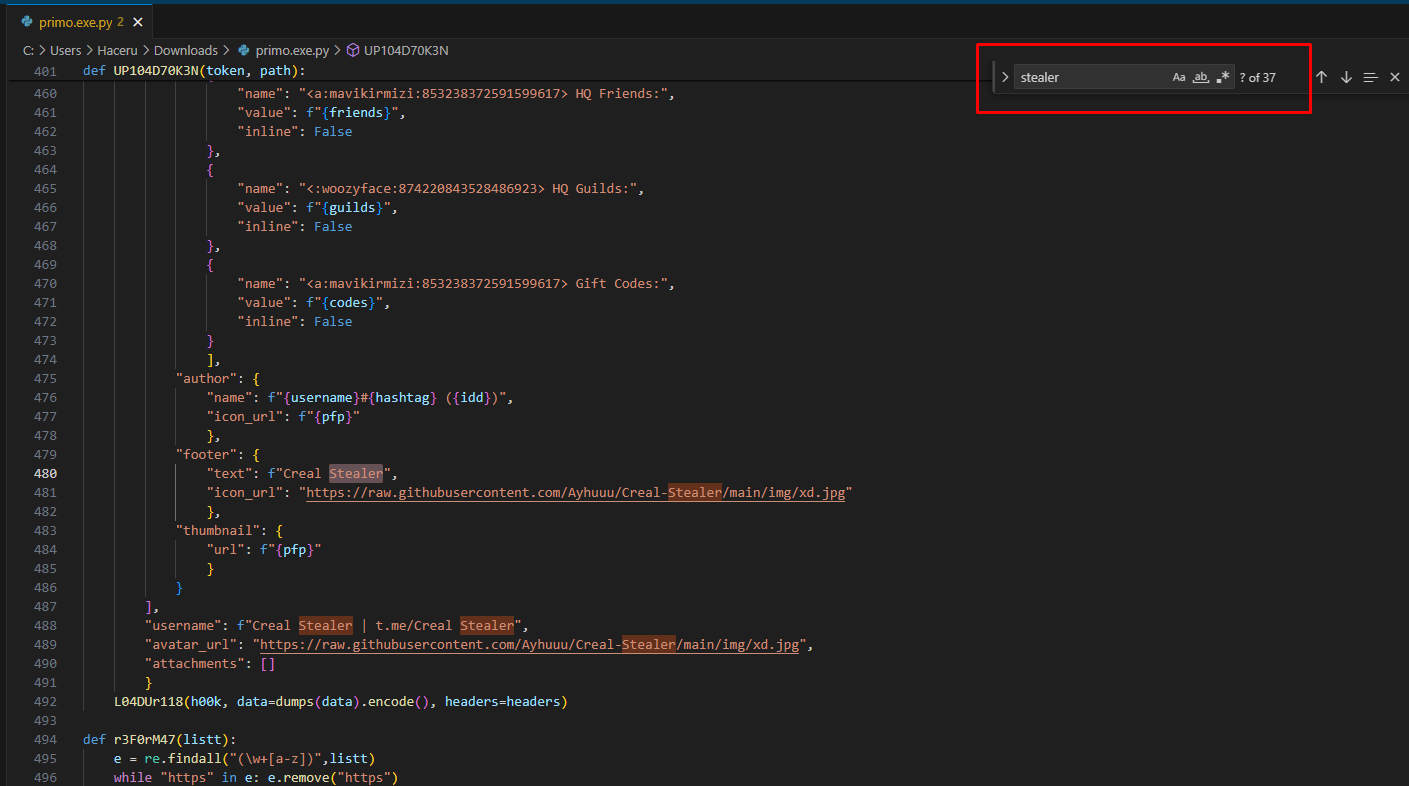Screen dimensions: 1409x786
Task: Open the Haceru breadcrumb segment
Action: pos(117,50)
